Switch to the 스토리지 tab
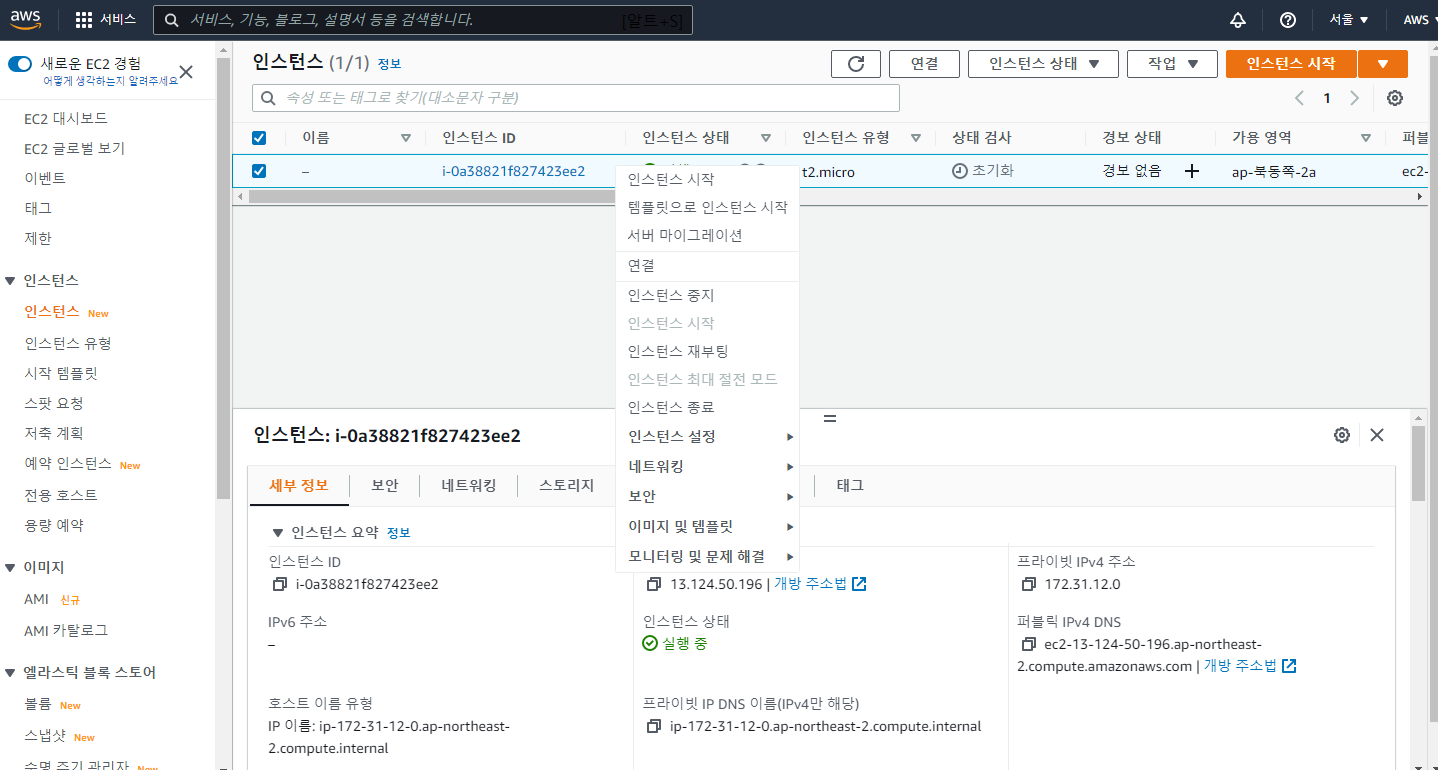 click(567, 485)
